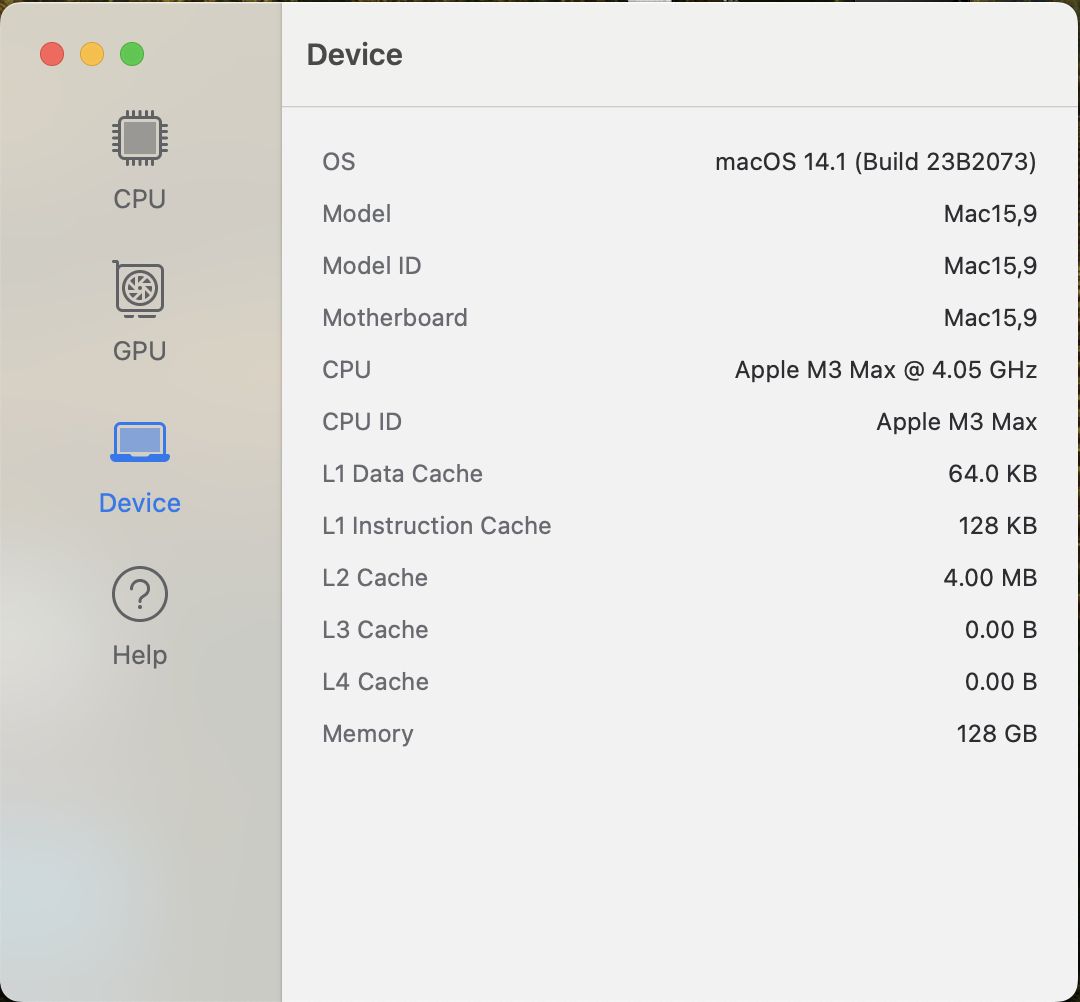Viewport: 1080px width, 1002px height.
Task: Open the GPU section graphics card icon
Action: 140,290
